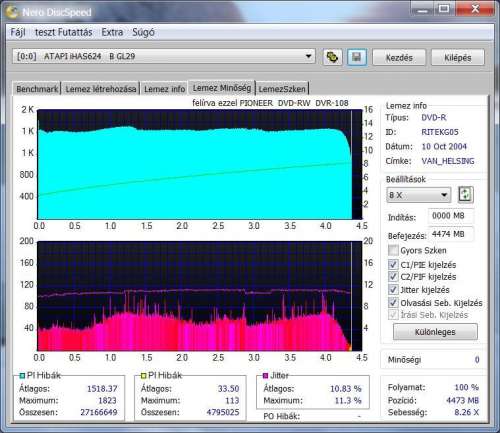Click the PI maximum value 1823

(x=107, y=400)
